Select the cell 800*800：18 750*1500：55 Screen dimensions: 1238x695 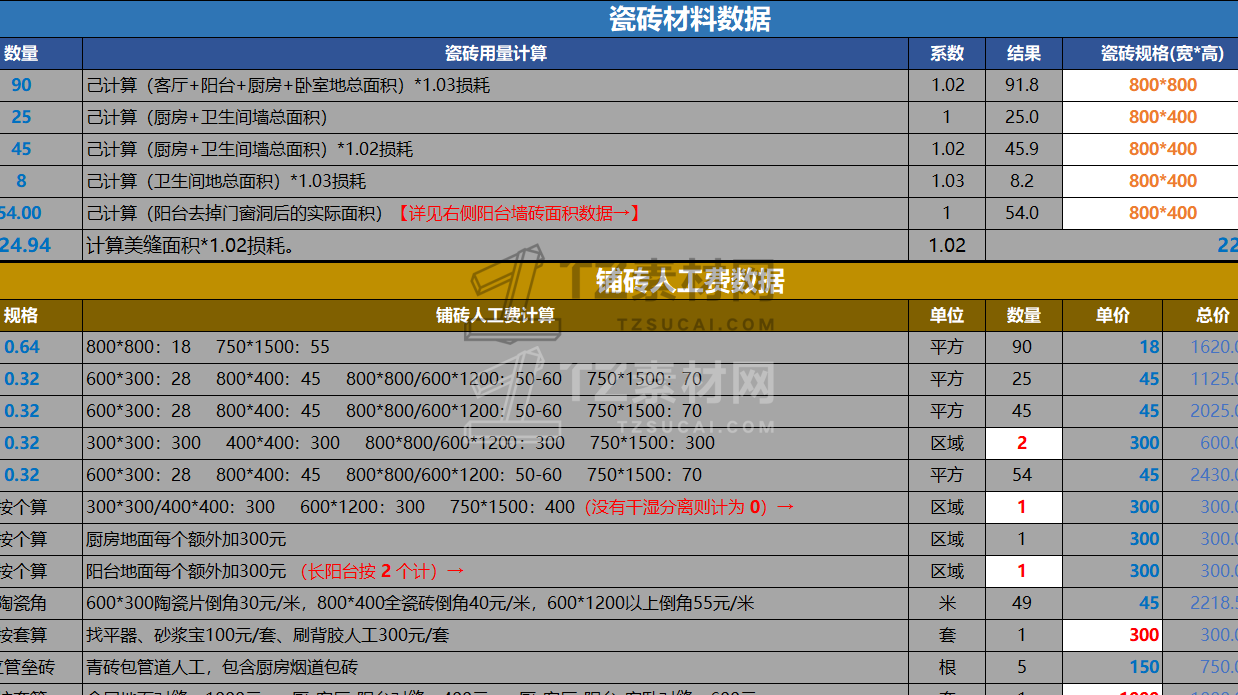pos(496,347)
